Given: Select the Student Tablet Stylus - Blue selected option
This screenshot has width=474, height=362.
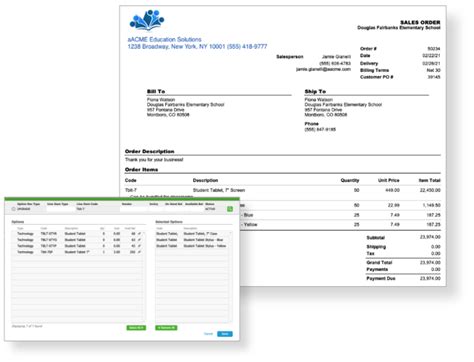Looking at the screenshot, I should click(192, 240).
